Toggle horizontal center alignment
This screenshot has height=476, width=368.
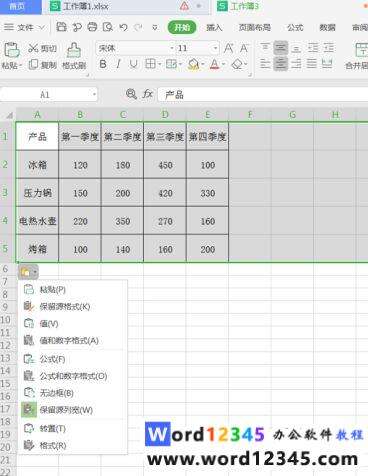pyautogui.click(x=281, y=64)
